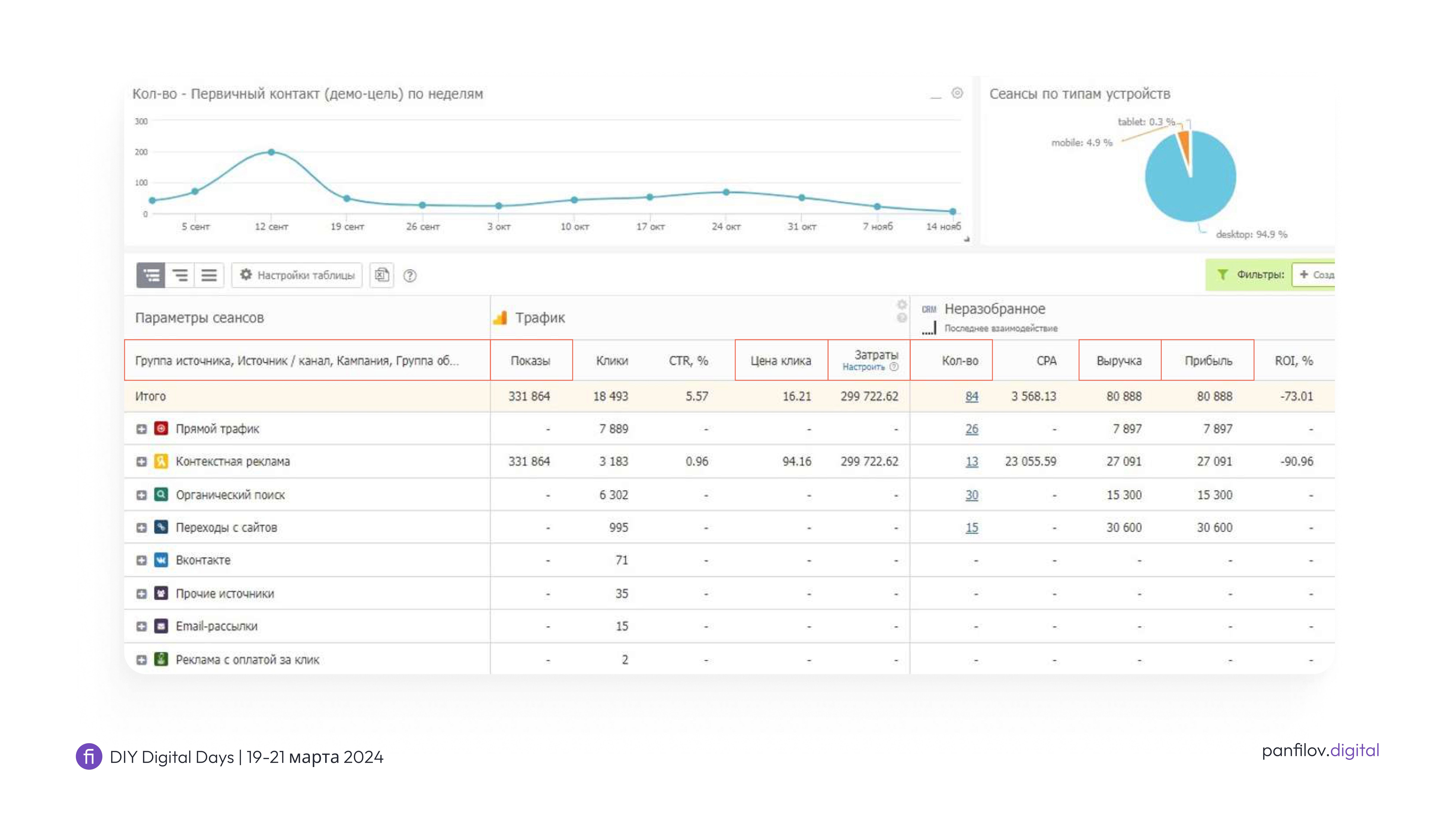Screen dimensions: 1456x819
Task: Click the Органический поиск source icon
Action: coord(161,494)
